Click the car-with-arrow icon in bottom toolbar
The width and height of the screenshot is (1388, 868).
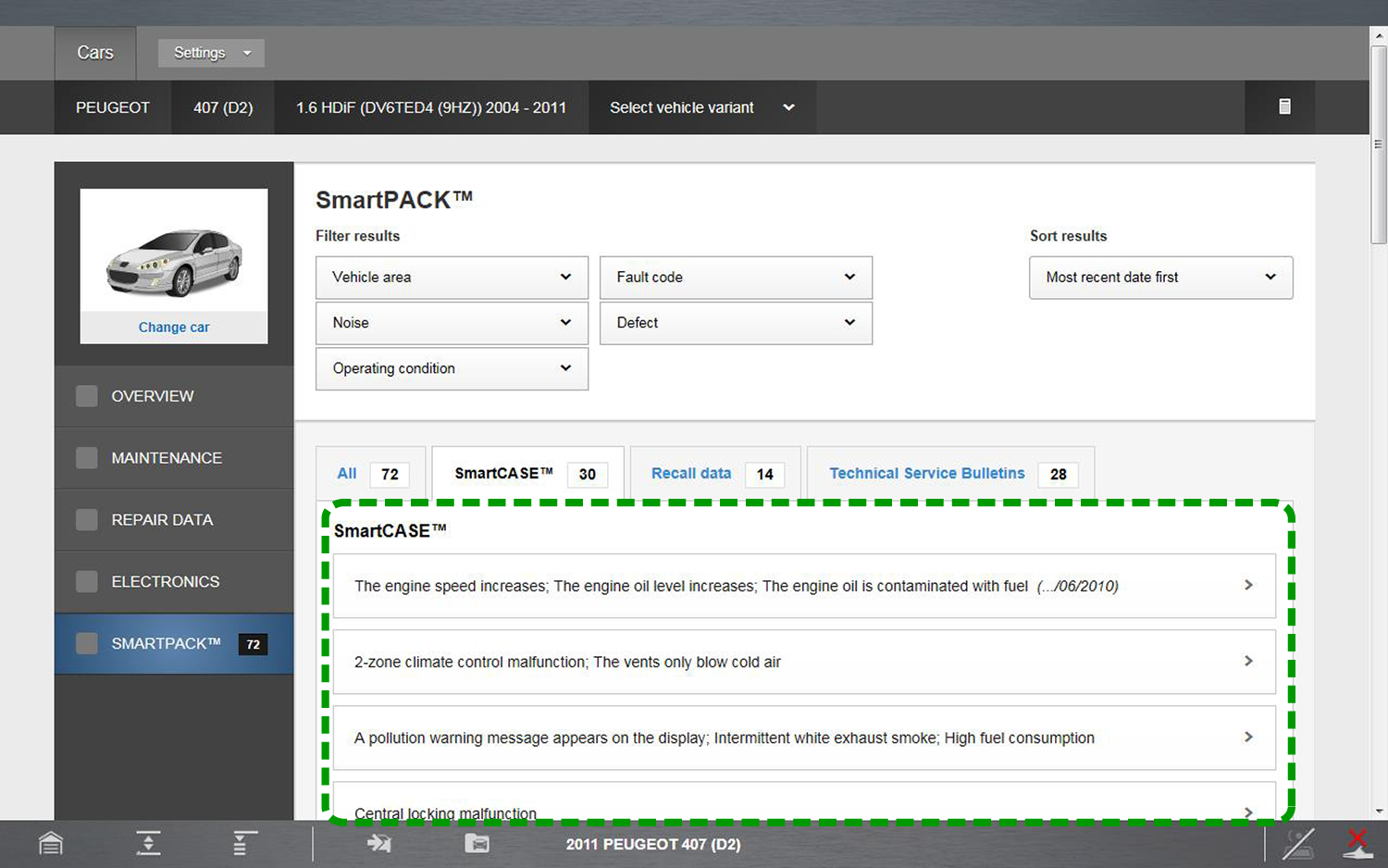379,843
